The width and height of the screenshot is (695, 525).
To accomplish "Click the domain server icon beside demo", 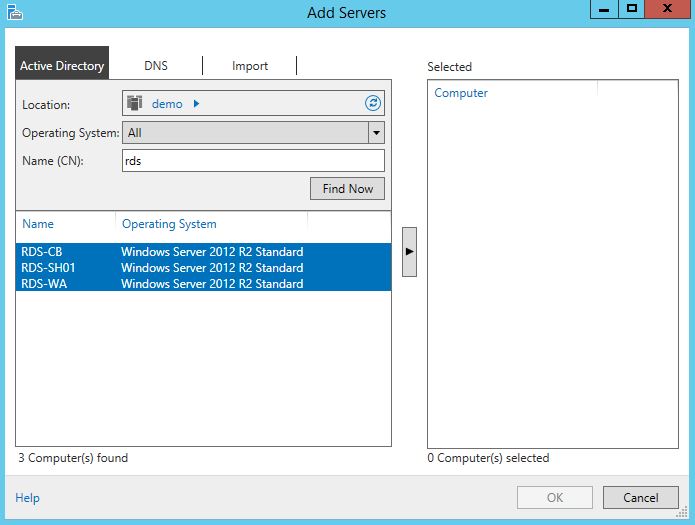I will tap(134, 103).
